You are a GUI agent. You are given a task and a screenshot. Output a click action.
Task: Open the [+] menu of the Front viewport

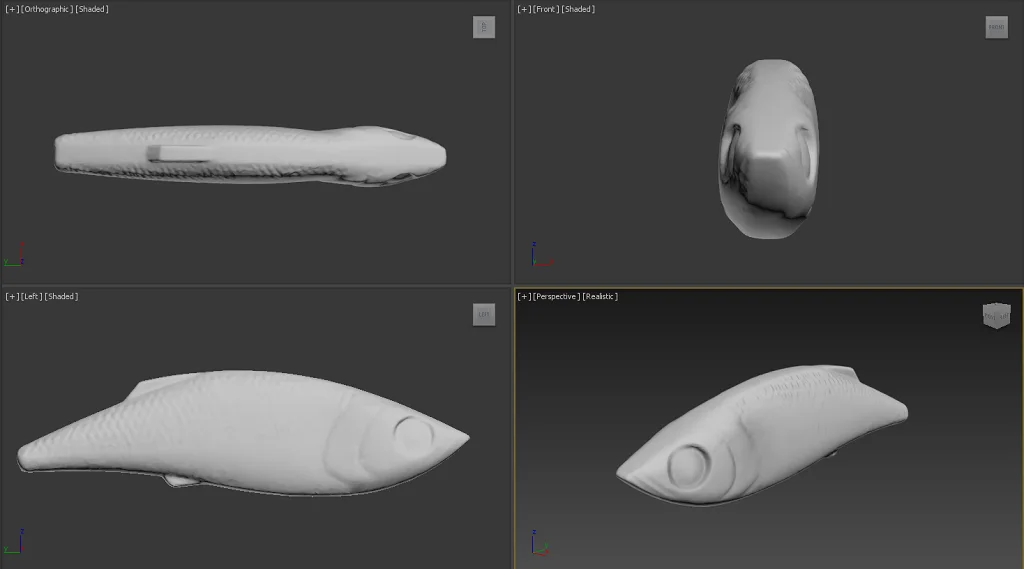tap(524, 9)
